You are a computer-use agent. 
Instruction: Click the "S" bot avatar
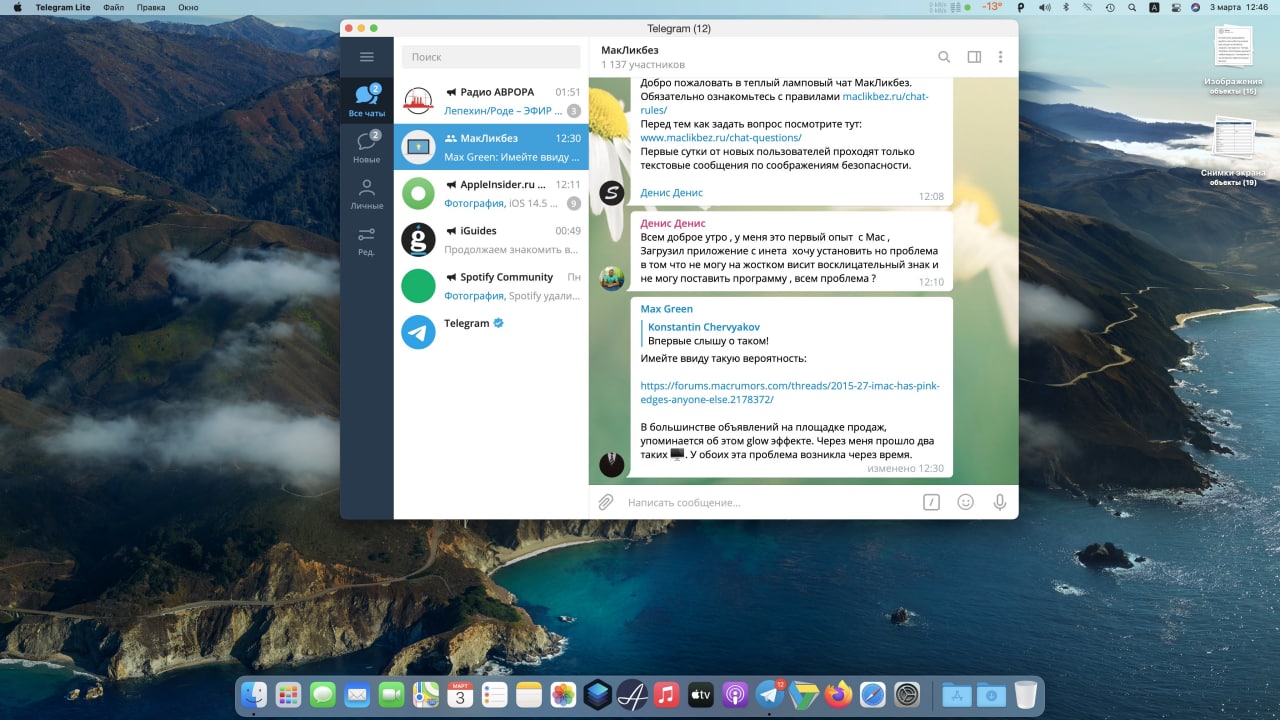(x=612, y=193)
